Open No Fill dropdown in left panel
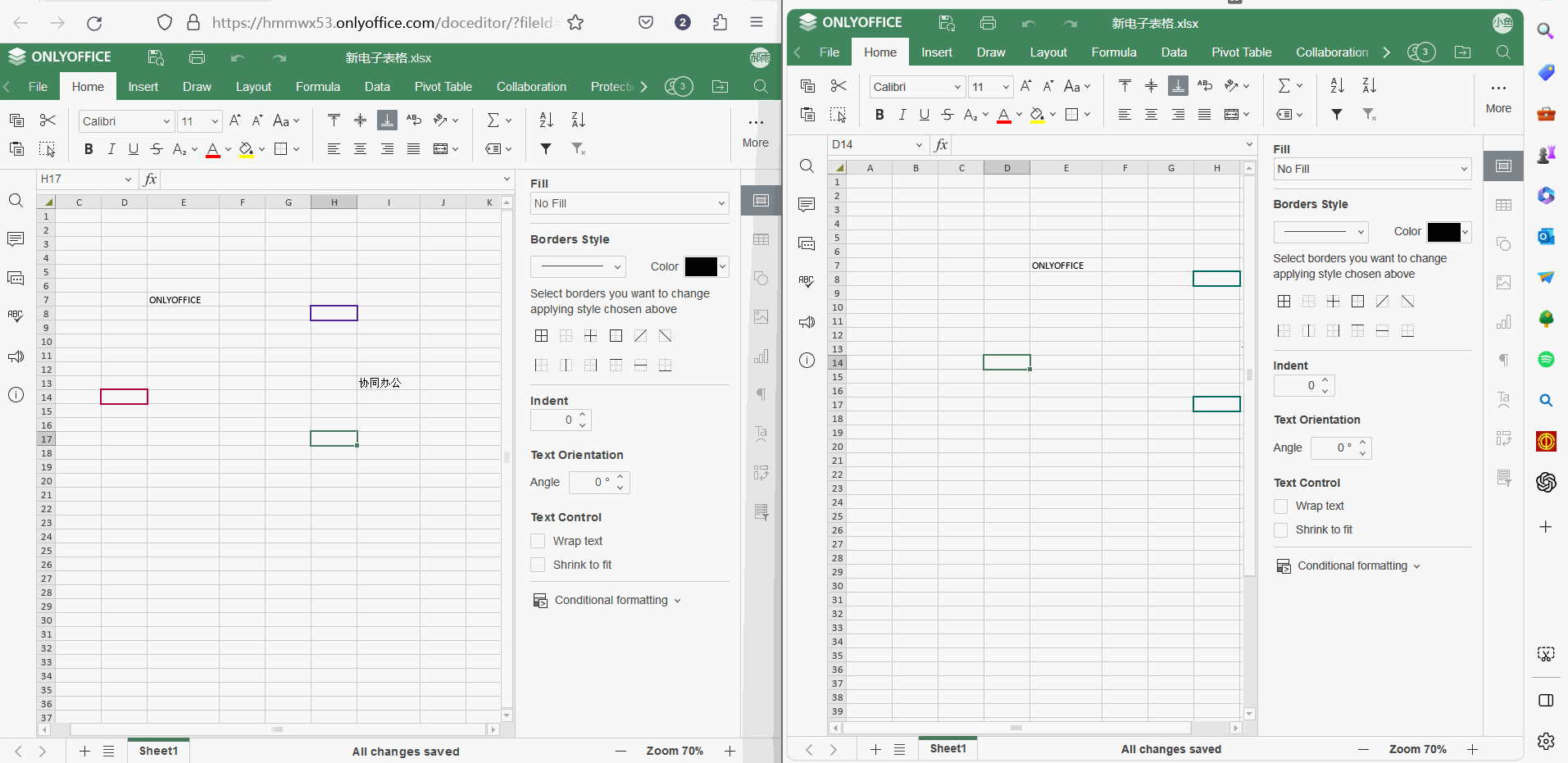 (x=629, y=203)
